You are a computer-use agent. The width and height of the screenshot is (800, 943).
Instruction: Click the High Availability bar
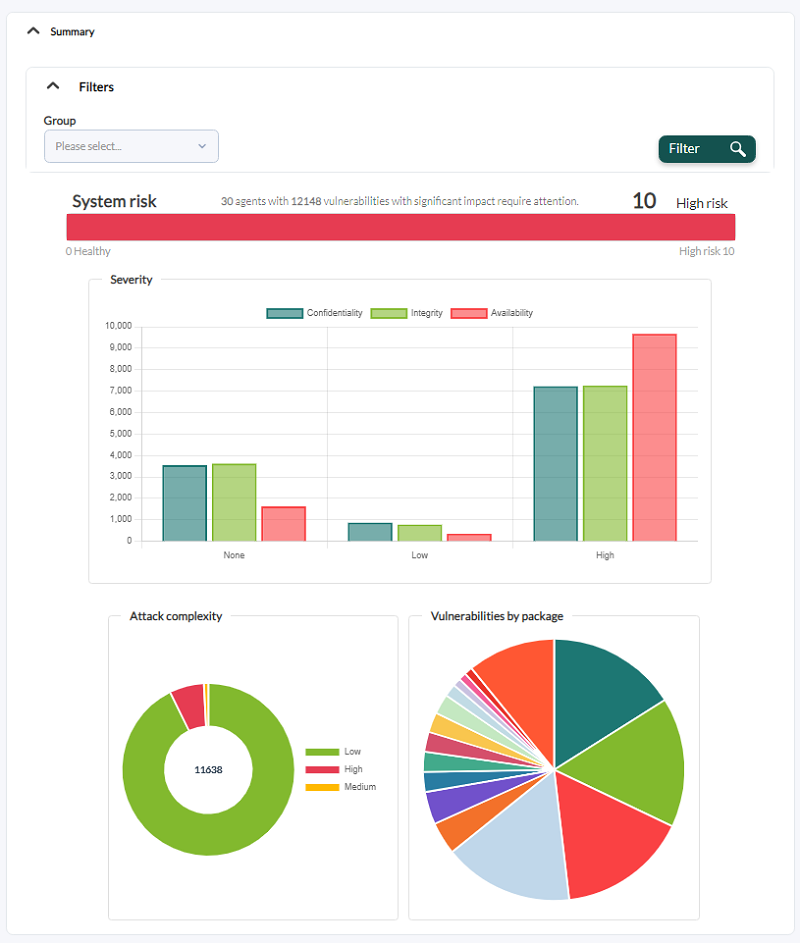(x=654, y=437)
